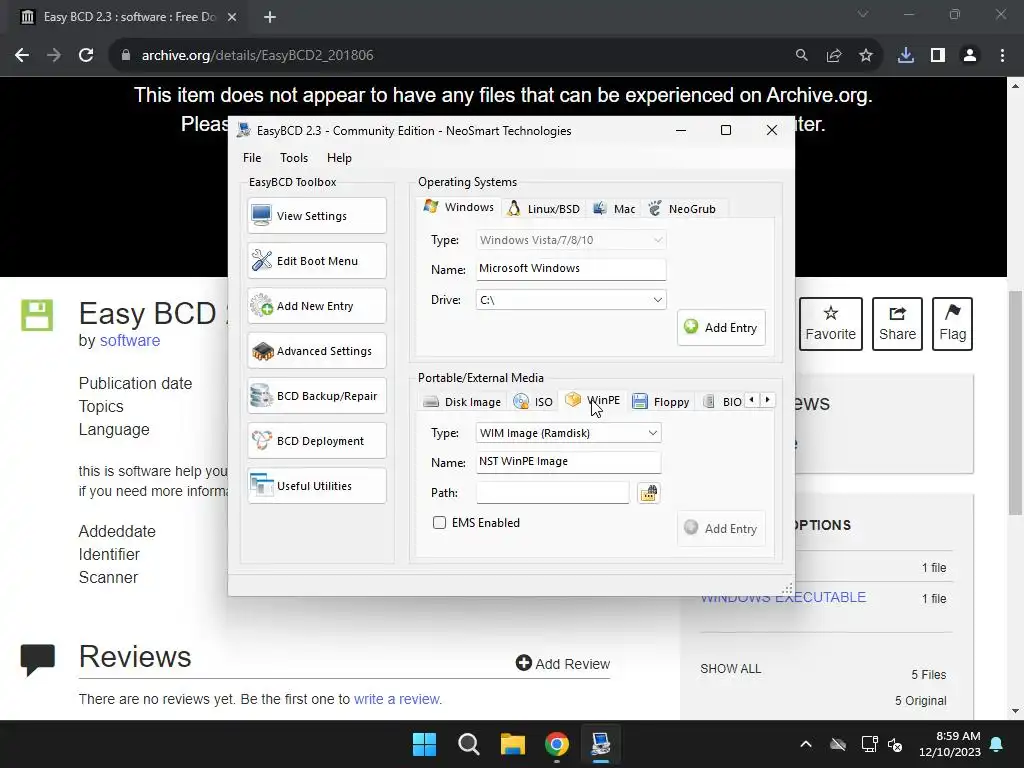Open BCD Backup/Repair
The height and width of the screenshot is (768, 1024).
tap(317, 396)
